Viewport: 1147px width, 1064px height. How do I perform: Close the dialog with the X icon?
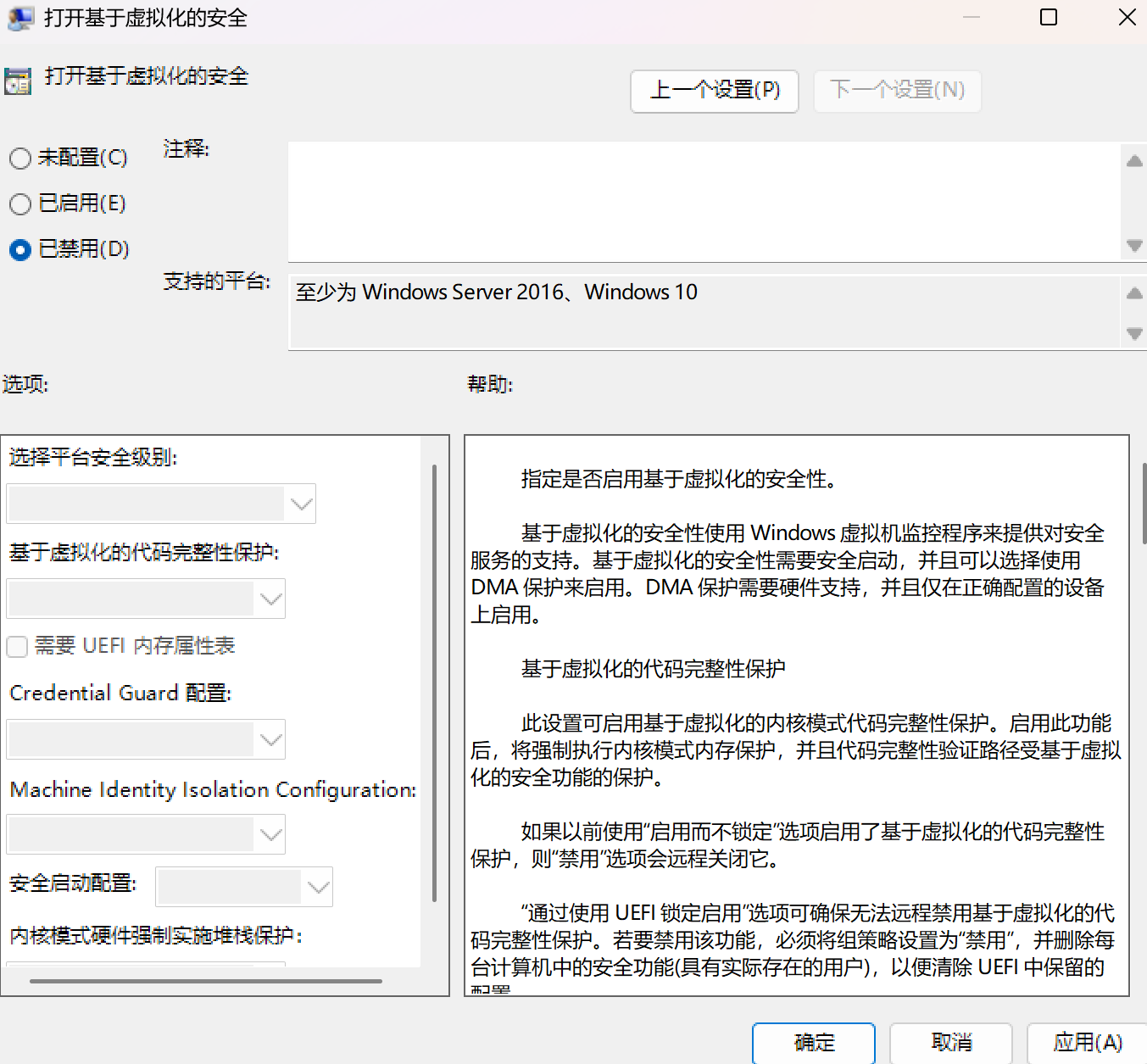click(x=1127, y=18)
